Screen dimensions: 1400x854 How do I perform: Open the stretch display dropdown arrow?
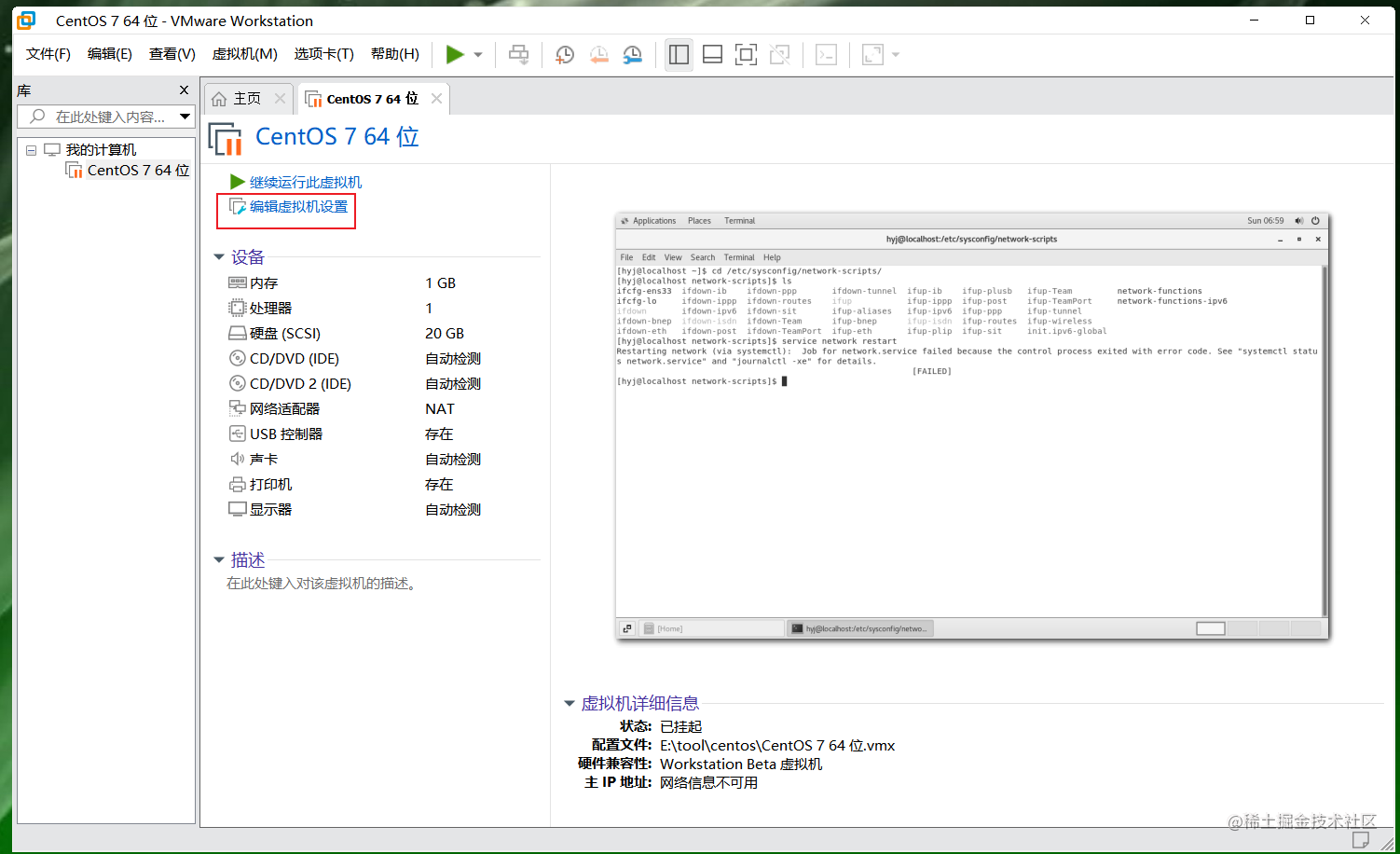click(896, 55)
